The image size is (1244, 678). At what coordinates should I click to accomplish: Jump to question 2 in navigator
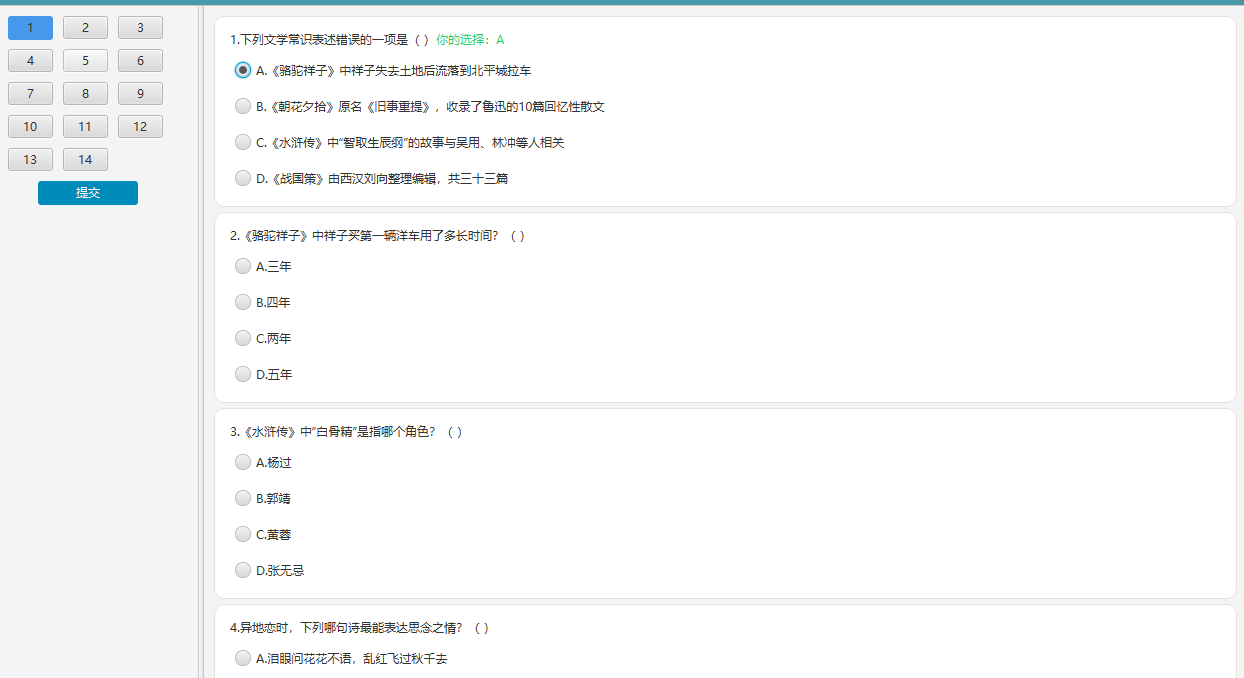coord(85,28)
